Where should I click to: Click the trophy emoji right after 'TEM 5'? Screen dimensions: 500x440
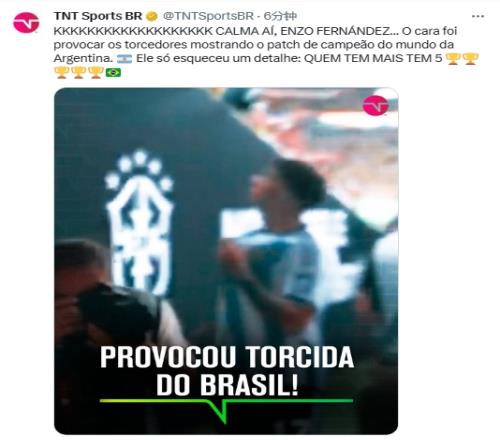coord(453,59)
